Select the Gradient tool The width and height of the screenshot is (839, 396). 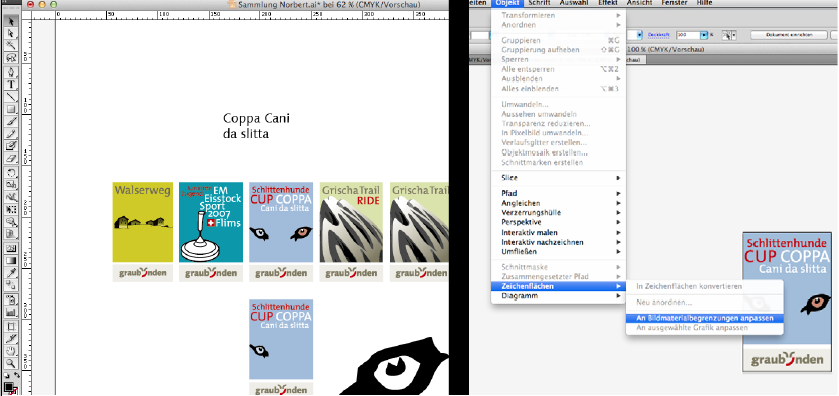click(11, 261)
